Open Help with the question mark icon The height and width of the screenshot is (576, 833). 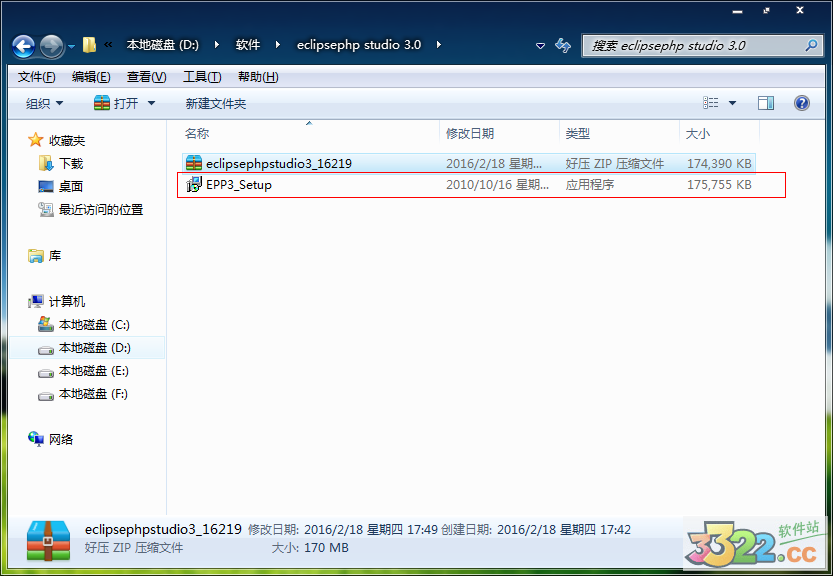[802, 103]
